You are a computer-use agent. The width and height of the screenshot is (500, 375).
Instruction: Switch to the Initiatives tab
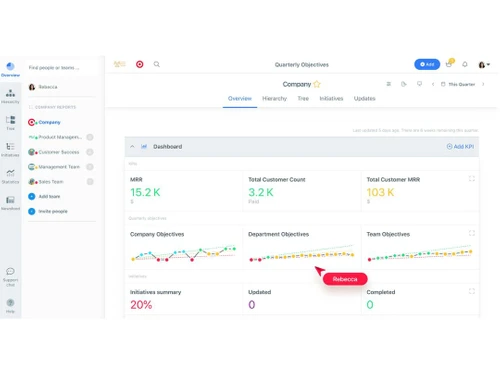tap(331, 98)
